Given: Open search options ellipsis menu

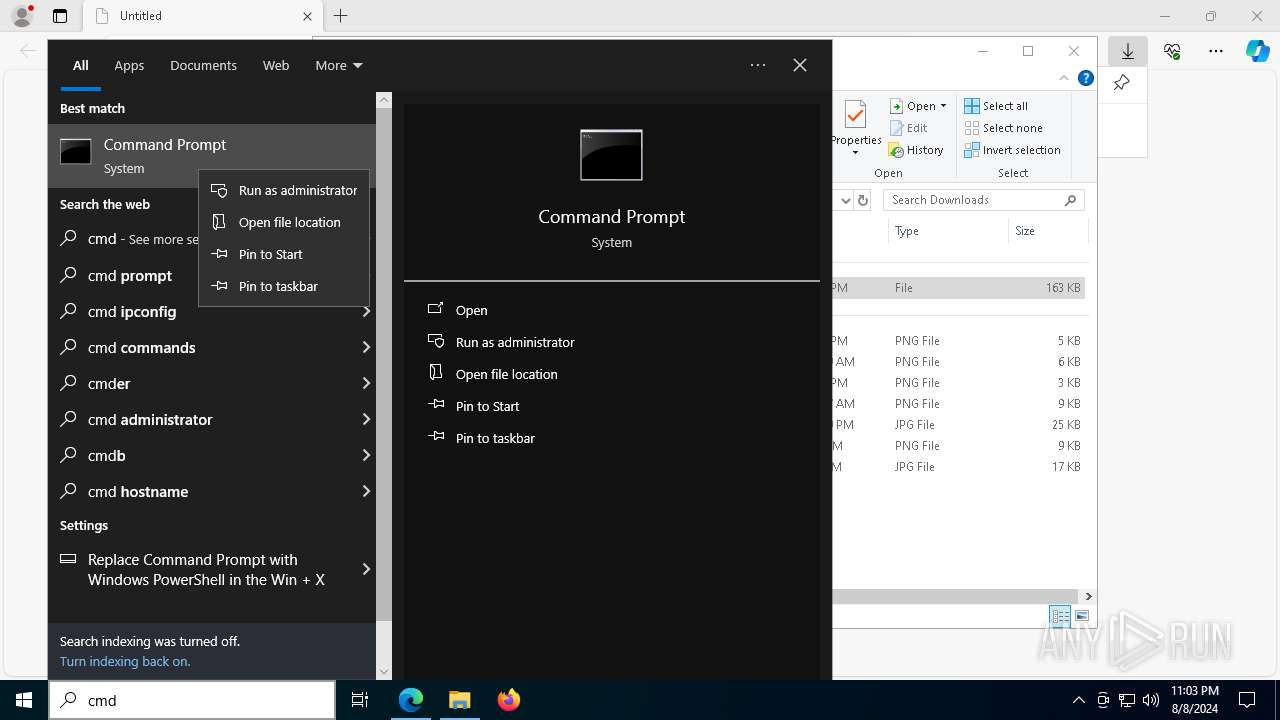Looking at the screenshot, I should point(758,65).
